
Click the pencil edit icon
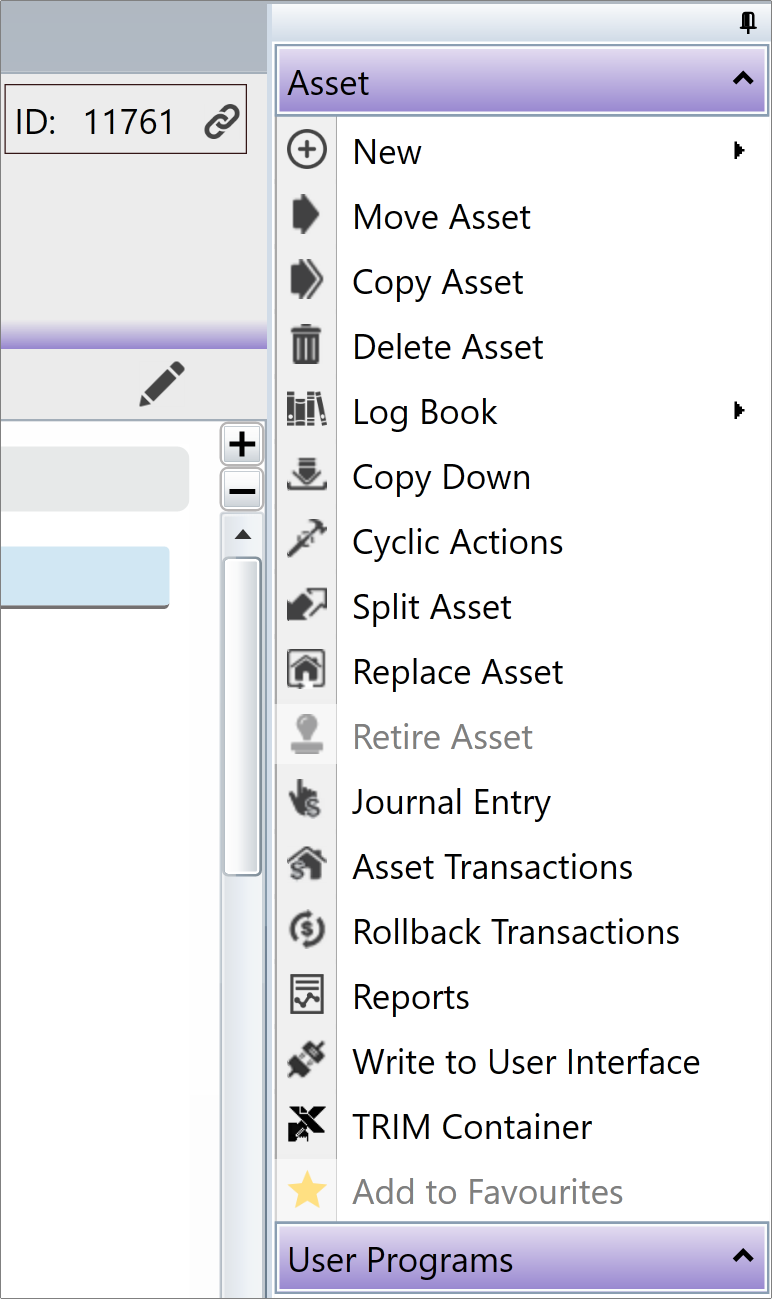pyautogui.click(x=162, y=385)
